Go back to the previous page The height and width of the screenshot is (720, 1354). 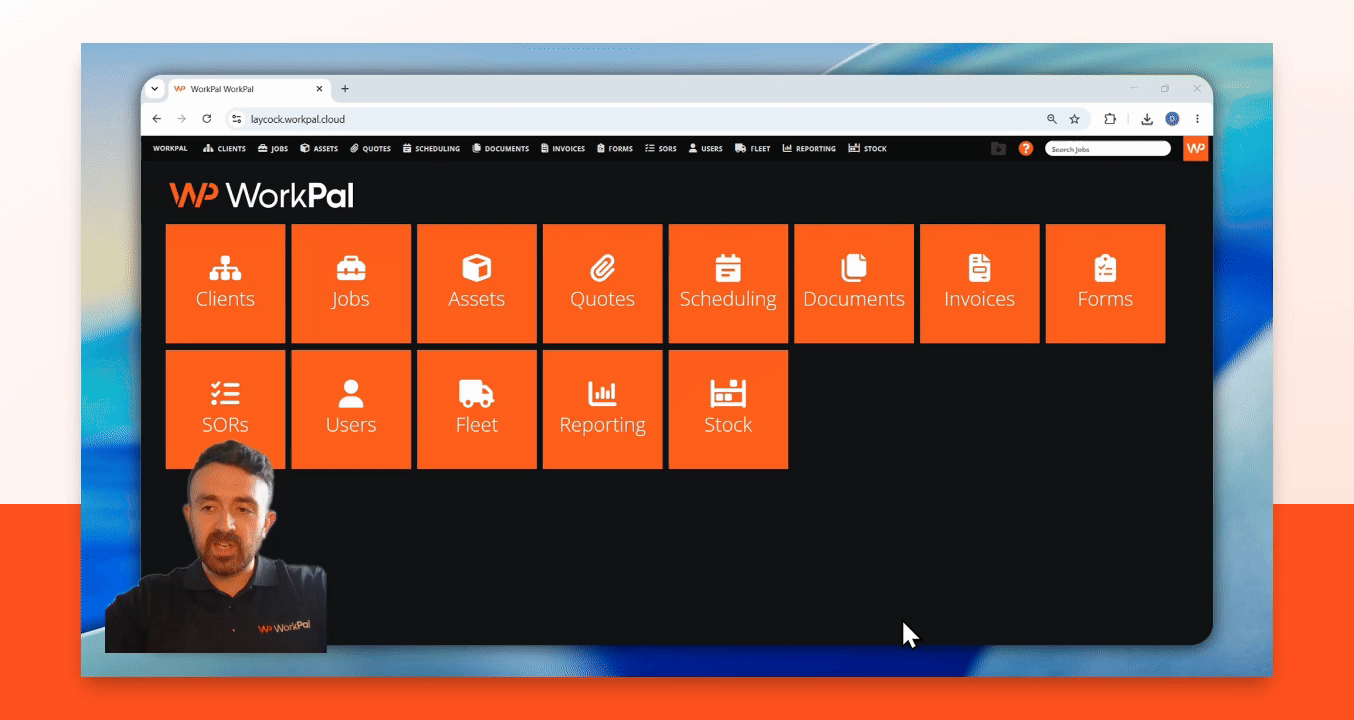point(157,119)
